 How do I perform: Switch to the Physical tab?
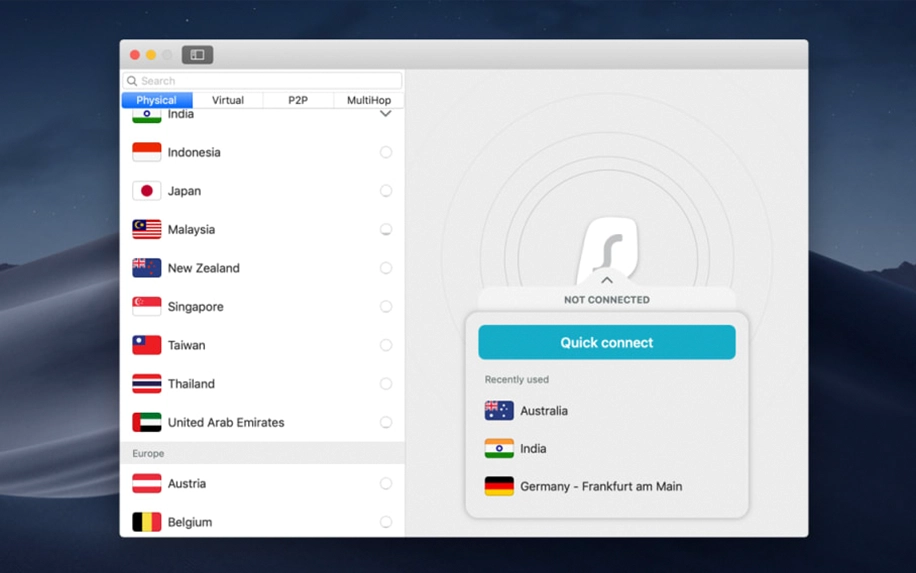[157, 100]
